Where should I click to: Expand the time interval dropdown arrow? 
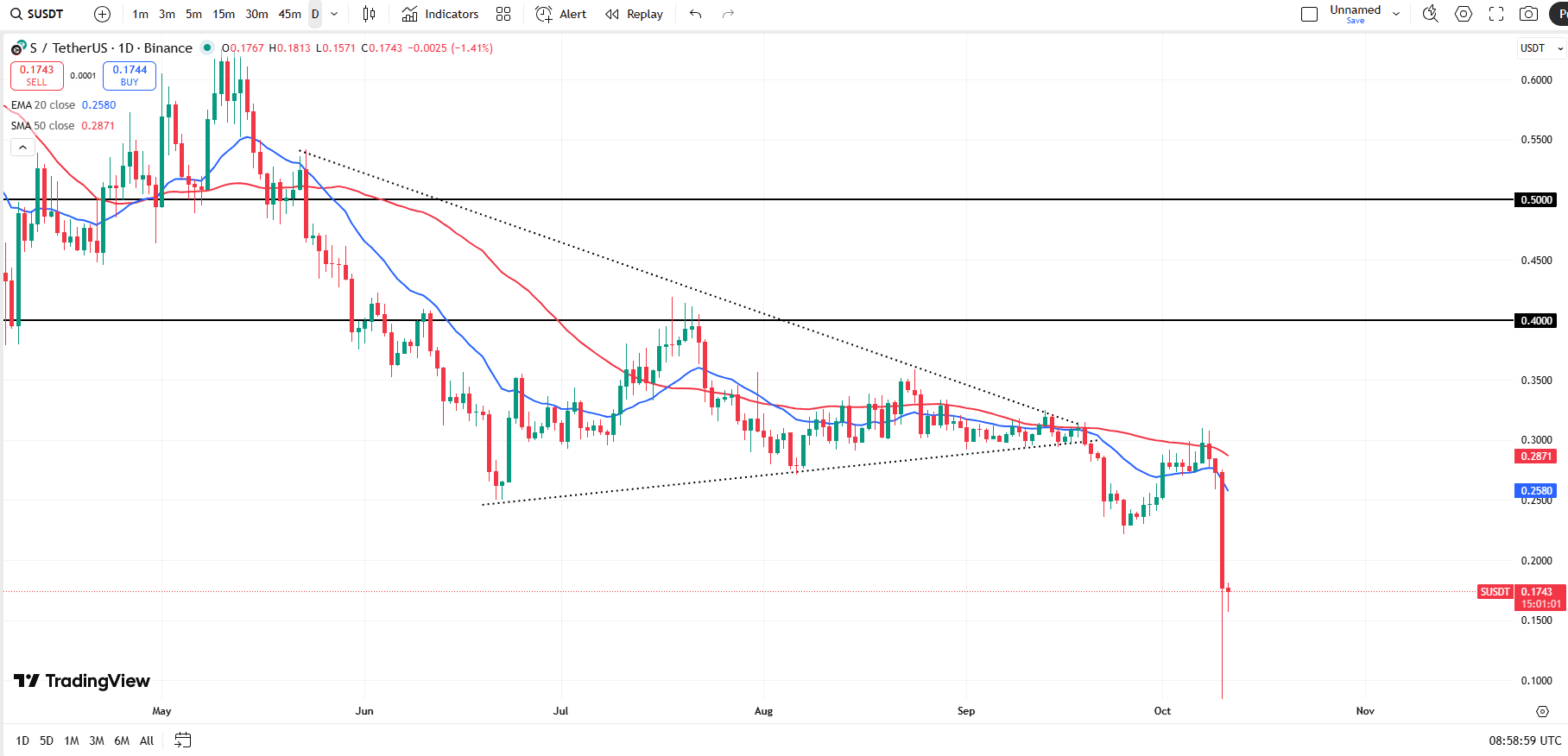click(334, 14)
